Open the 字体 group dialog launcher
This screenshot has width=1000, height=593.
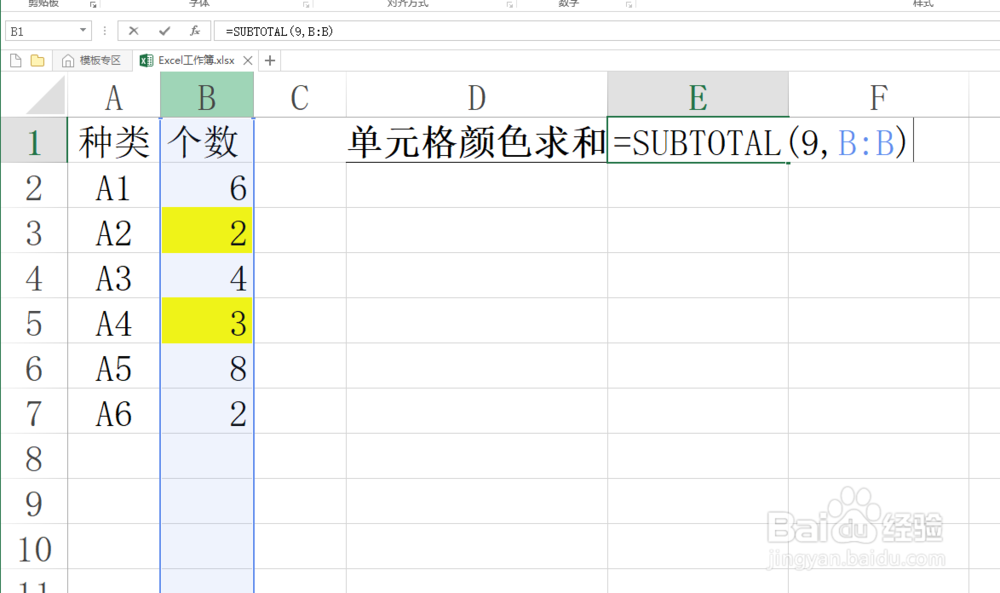306,4
